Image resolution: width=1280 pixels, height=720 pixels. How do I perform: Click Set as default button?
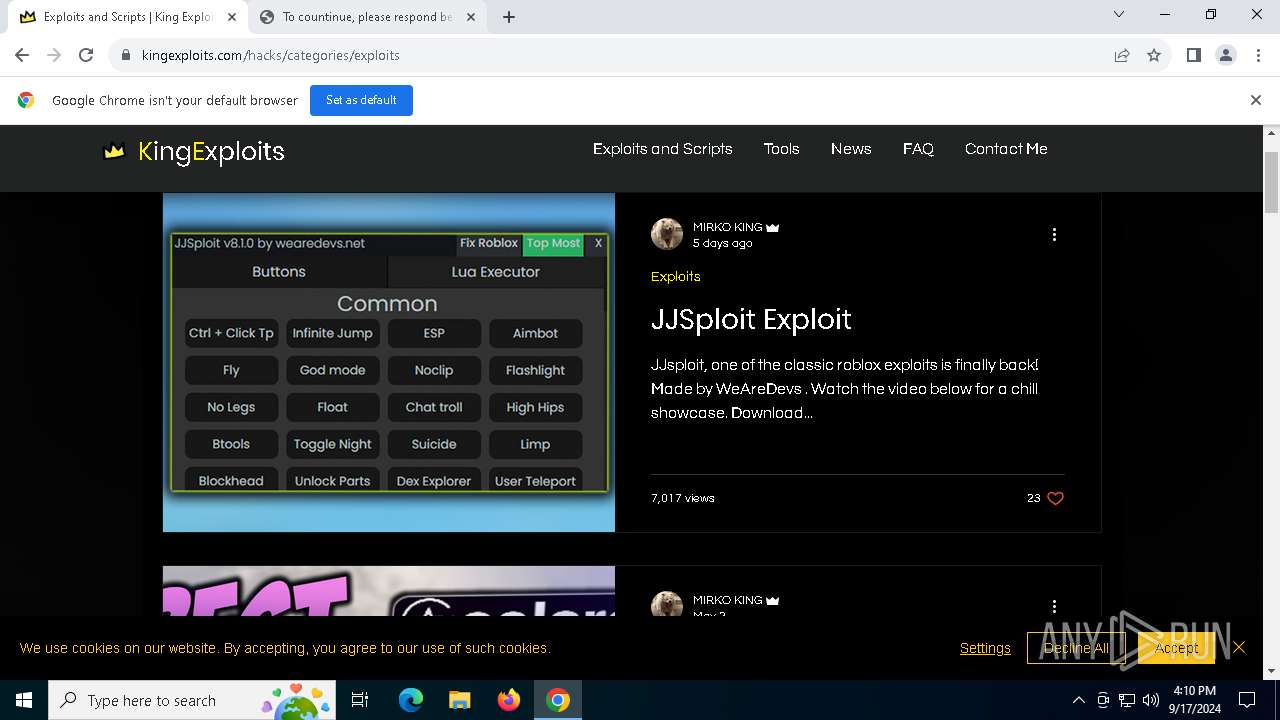click(361, 100)
